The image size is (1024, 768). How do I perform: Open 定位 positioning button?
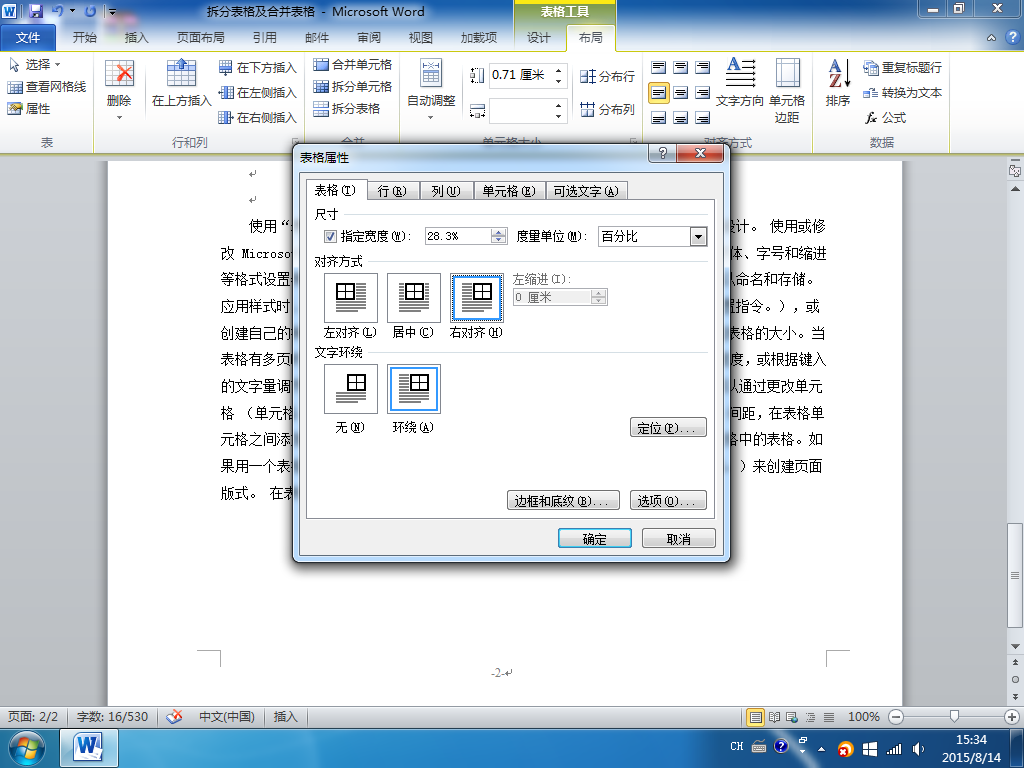pyautogui.click(x=668, y=428)
